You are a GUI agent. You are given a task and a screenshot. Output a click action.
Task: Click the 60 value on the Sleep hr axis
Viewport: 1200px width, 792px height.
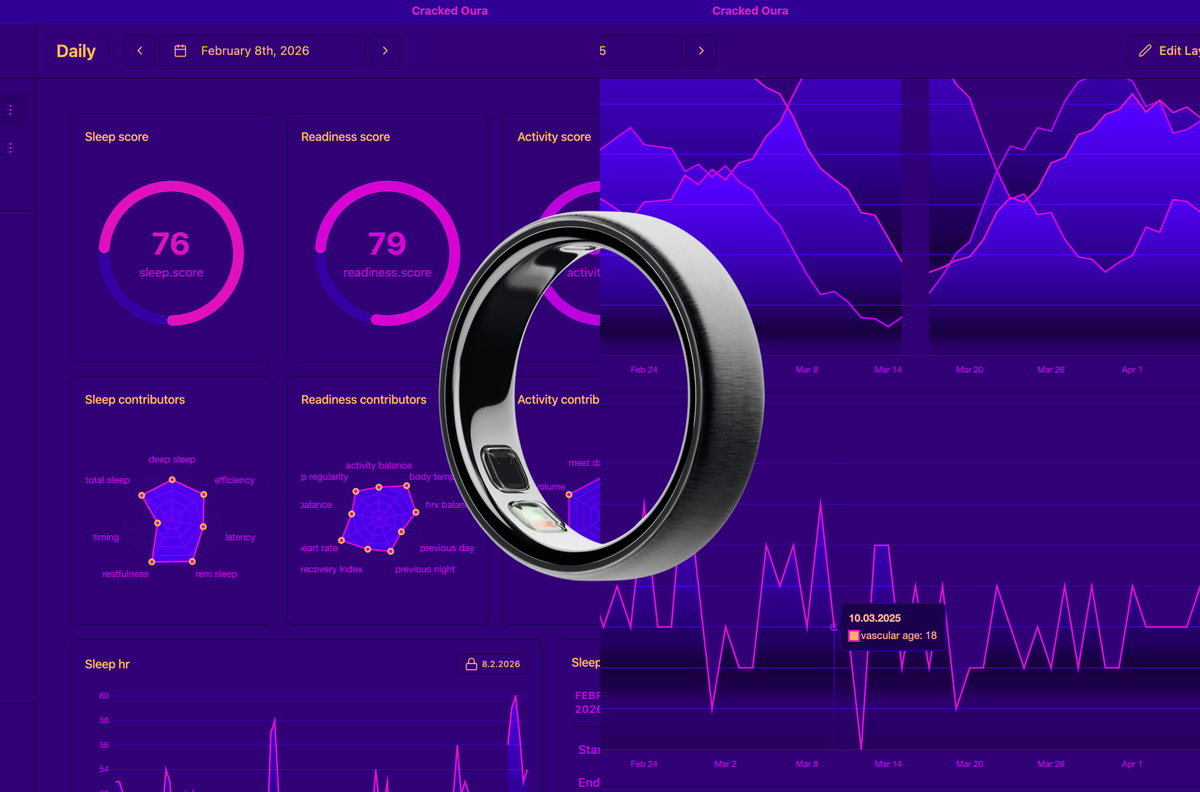click(x=104, y=694)
